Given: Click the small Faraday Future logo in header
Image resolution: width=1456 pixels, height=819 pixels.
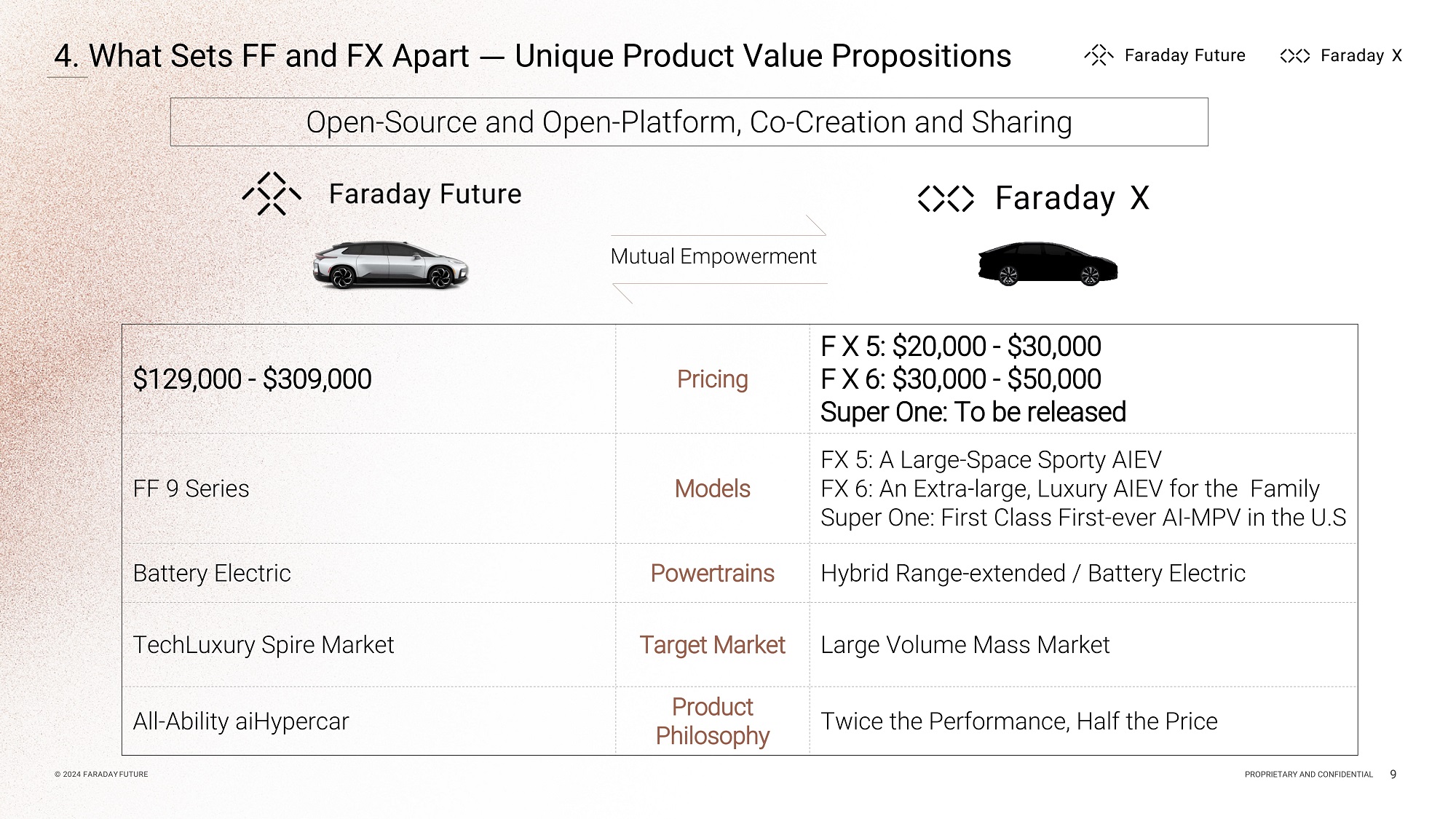Looking at the screenshot, I should 1099,55.
